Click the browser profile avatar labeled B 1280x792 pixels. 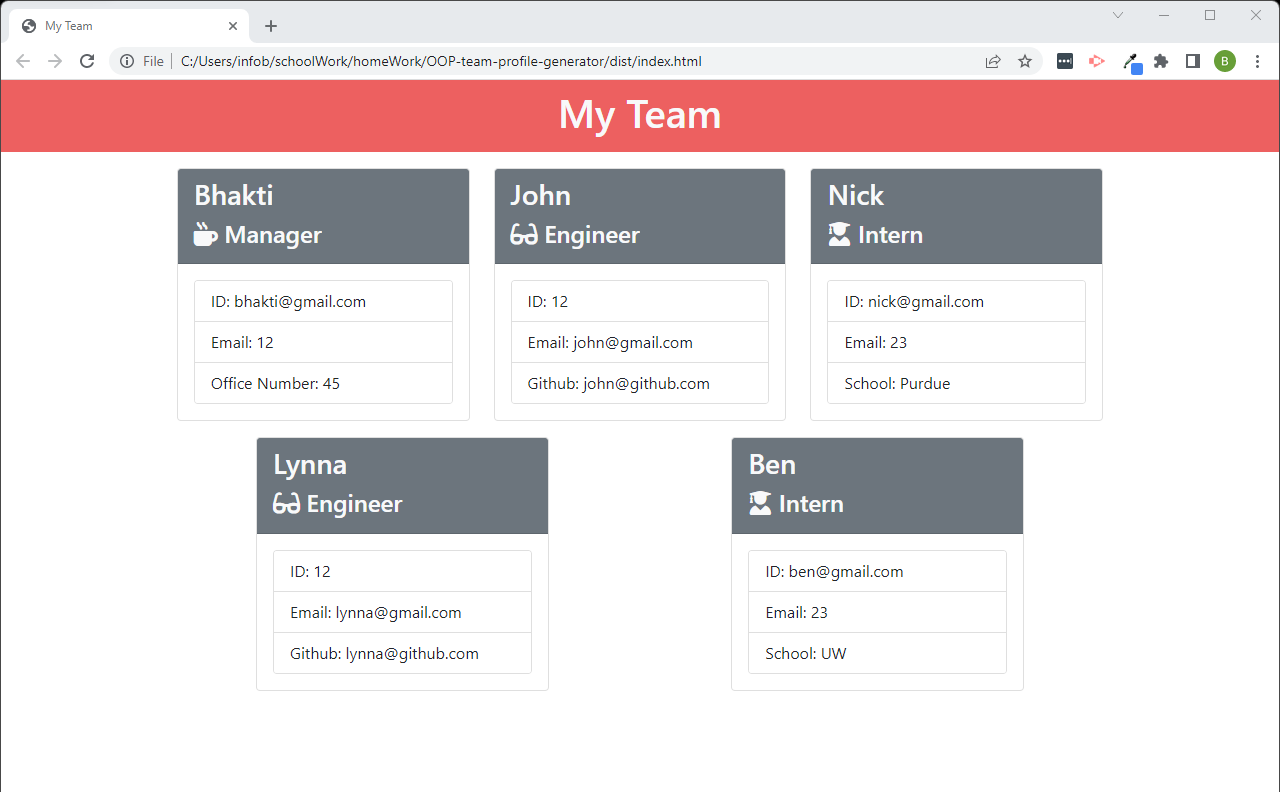pyautogui.click(x=1225, y=61)
